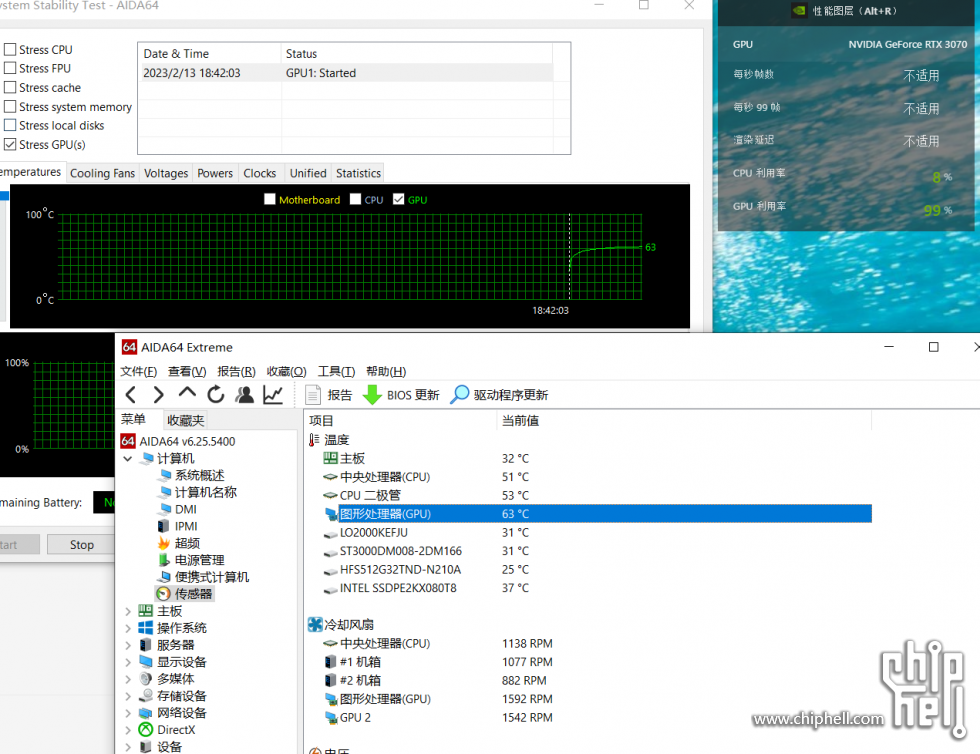The width and height of the screenshot is (980, 754).
Task: Open the 文件(F) menu
Action: coord(139,371)
